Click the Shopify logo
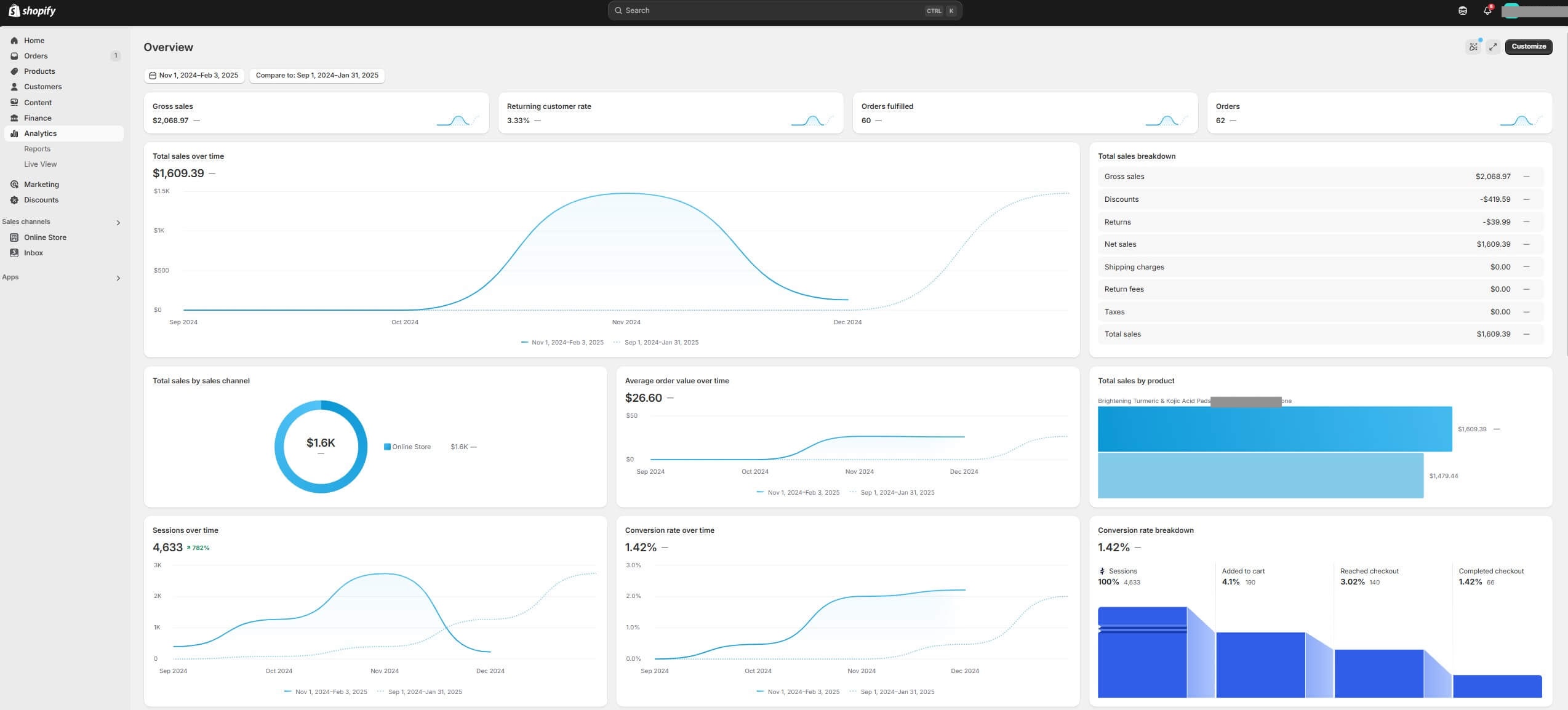Viewport: 1568px width, 710px height. [32, 10]
